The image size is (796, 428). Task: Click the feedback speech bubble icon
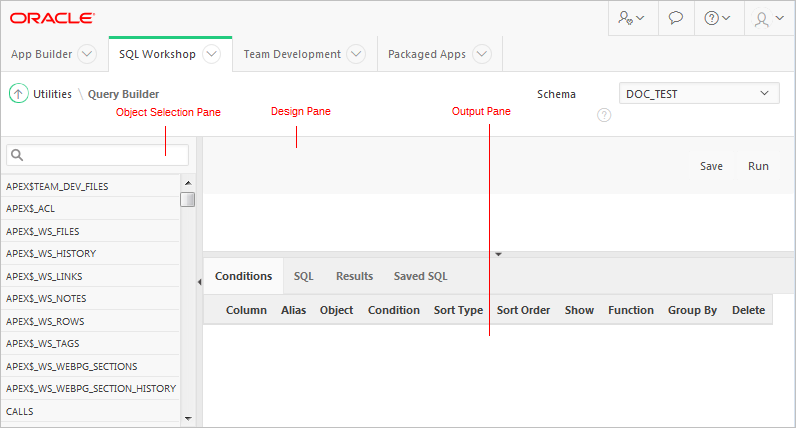676,18
